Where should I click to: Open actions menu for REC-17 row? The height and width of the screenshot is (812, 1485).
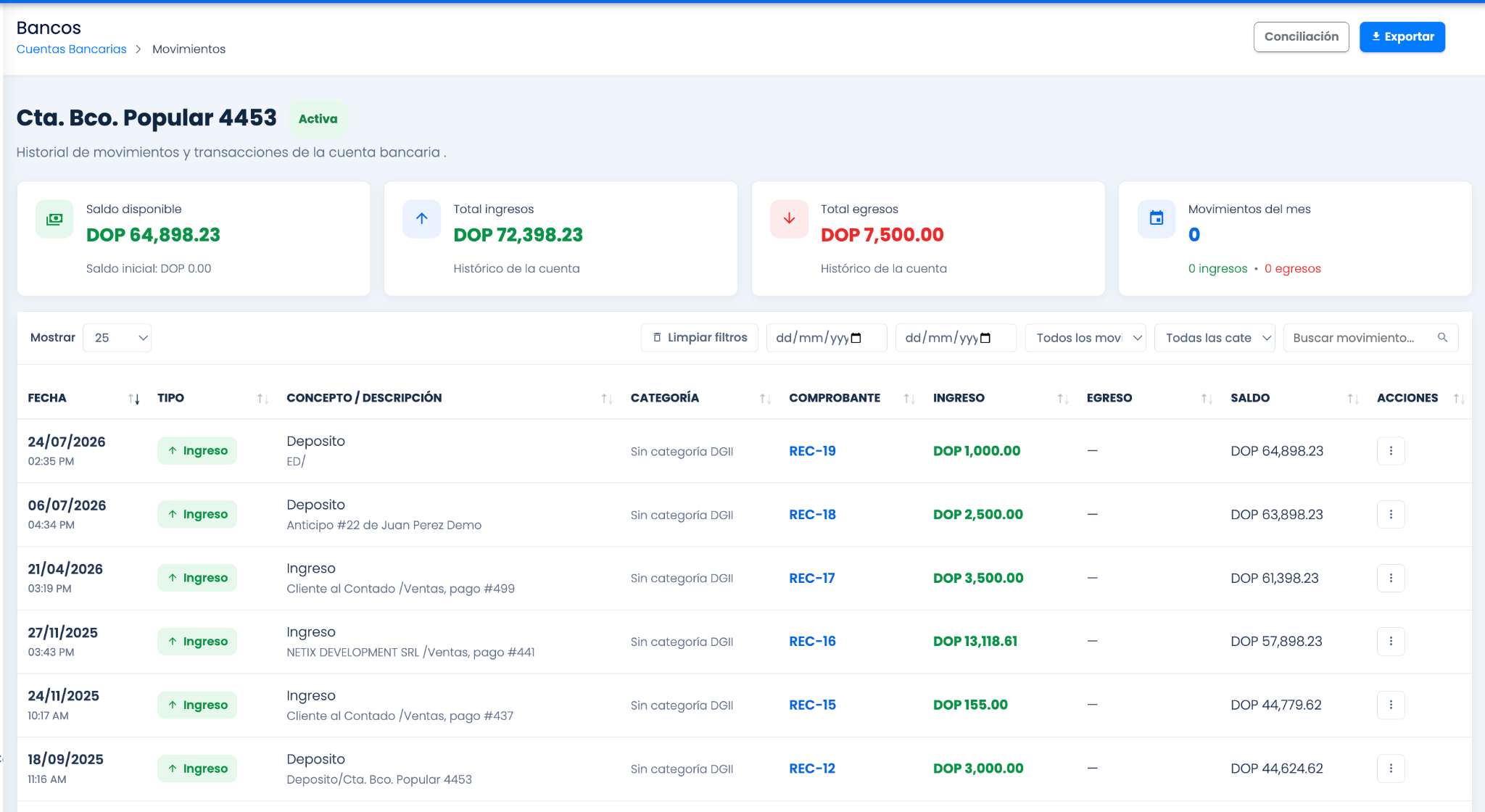click(x=1391, y=578)
